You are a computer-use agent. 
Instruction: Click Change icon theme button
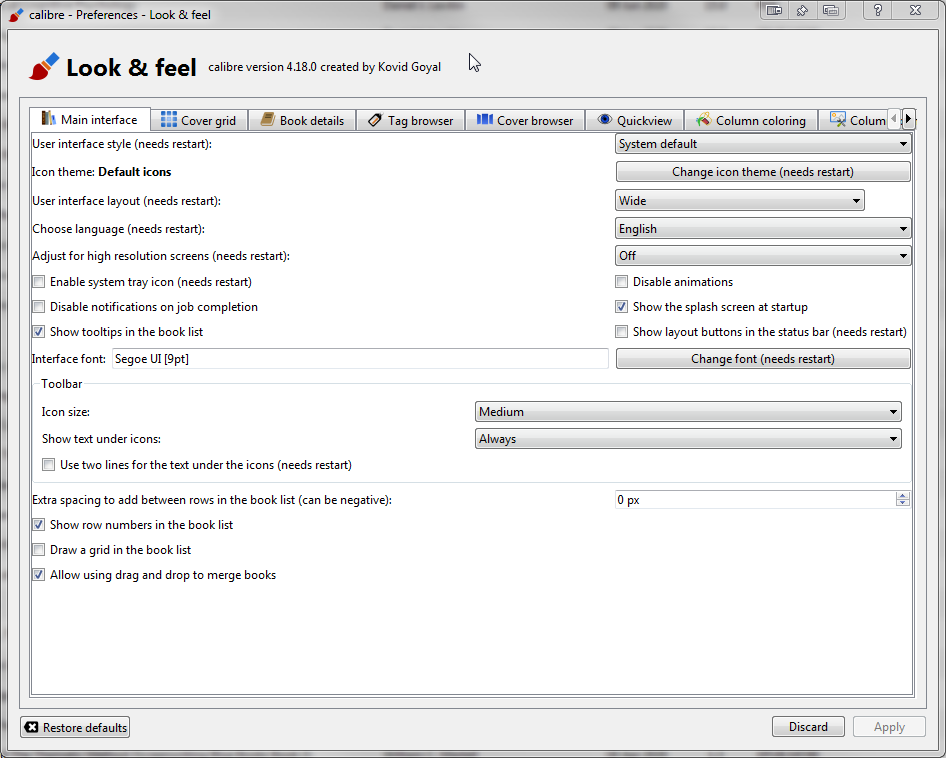(x=763, y=172)
